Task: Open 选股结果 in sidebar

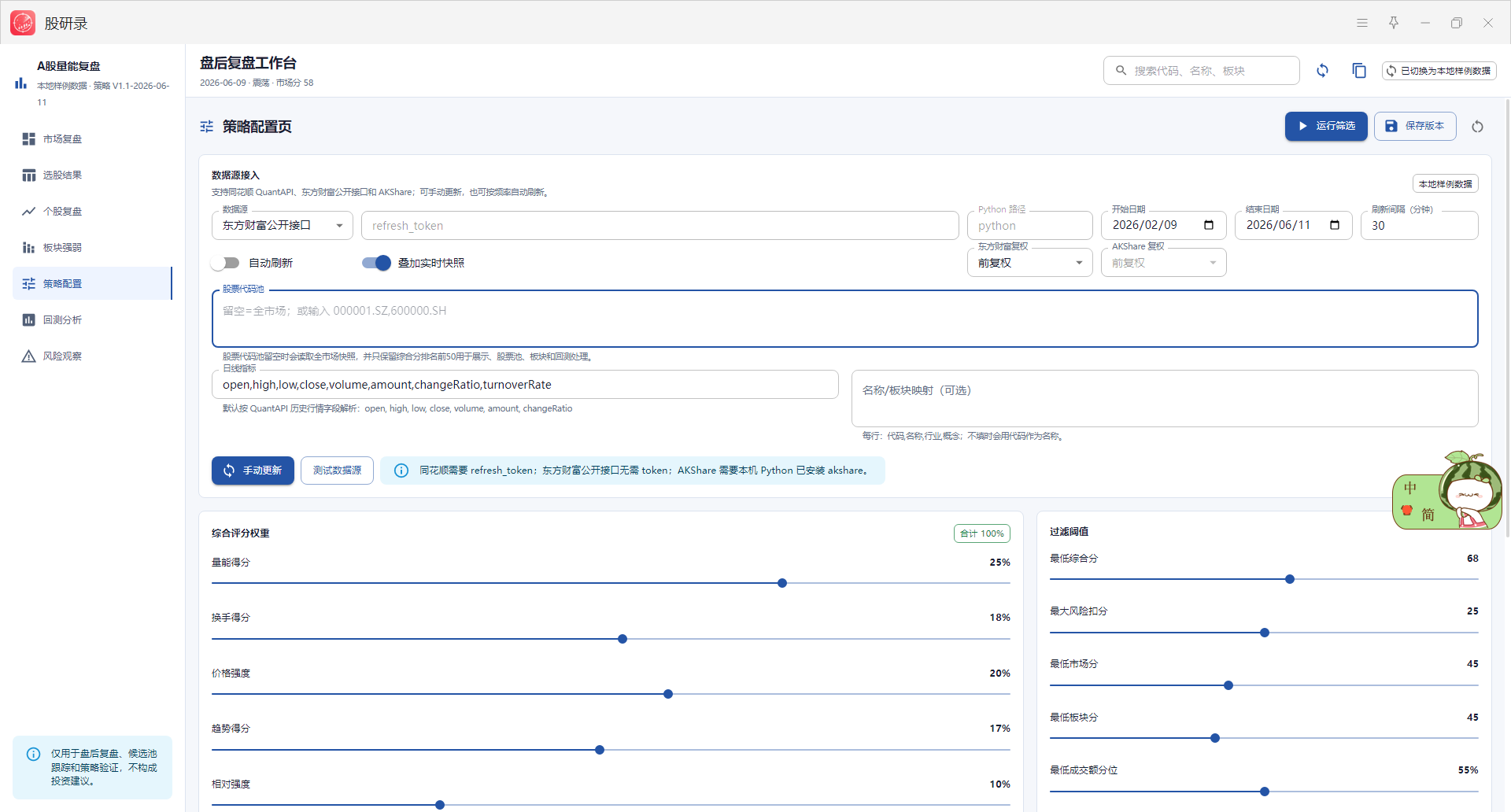Action: tap(92, 175)
